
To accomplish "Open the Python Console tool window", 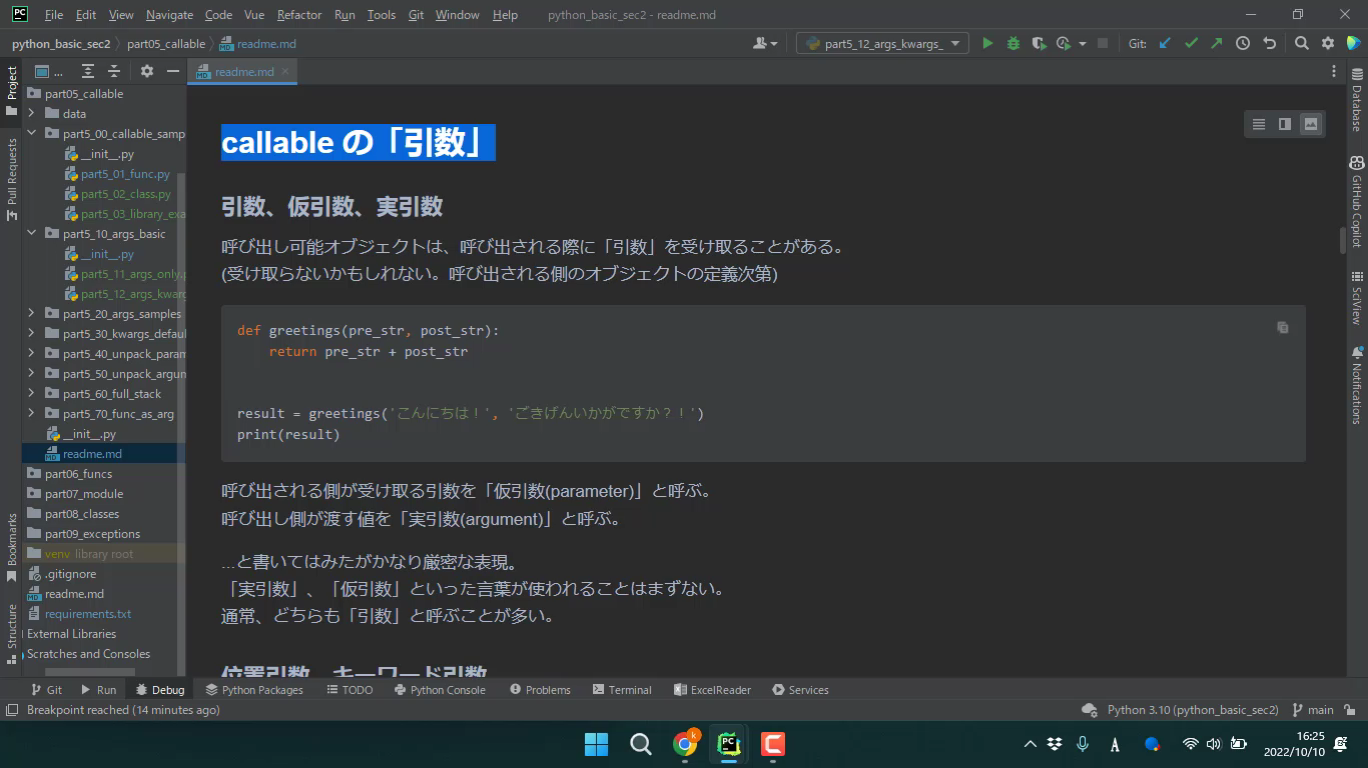I will [440, 690].
